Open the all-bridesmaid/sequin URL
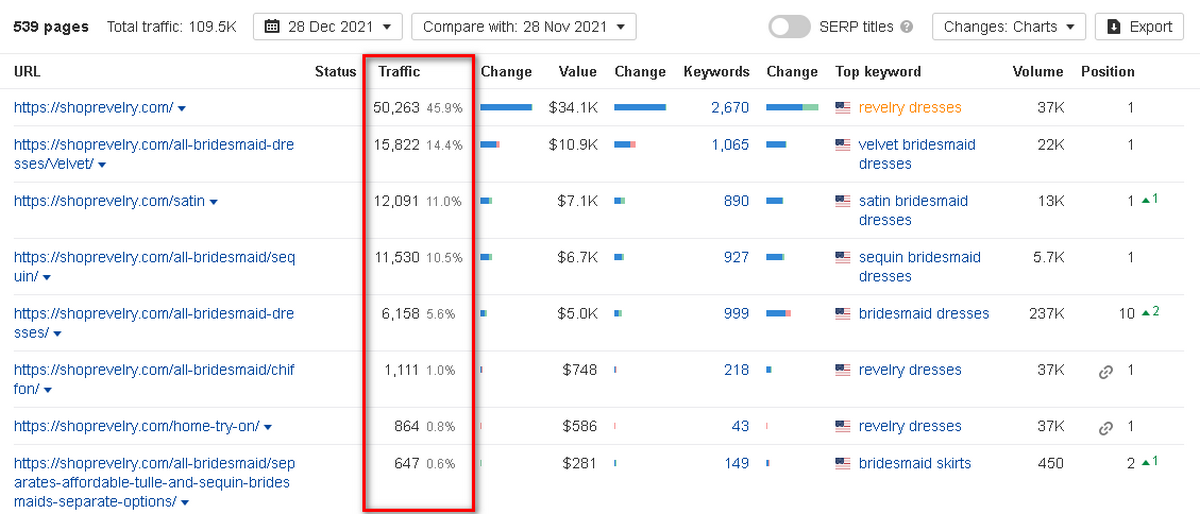Screen dimensions: 1200x514 click(x=155, y=266)
